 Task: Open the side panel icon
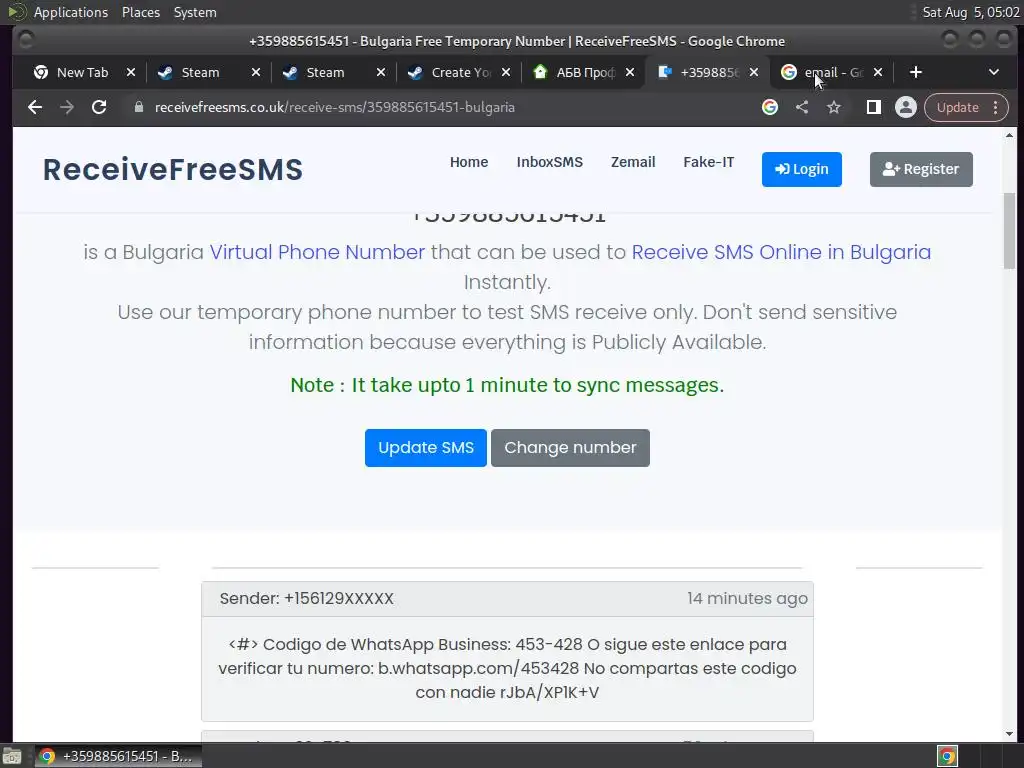point(874,107)
